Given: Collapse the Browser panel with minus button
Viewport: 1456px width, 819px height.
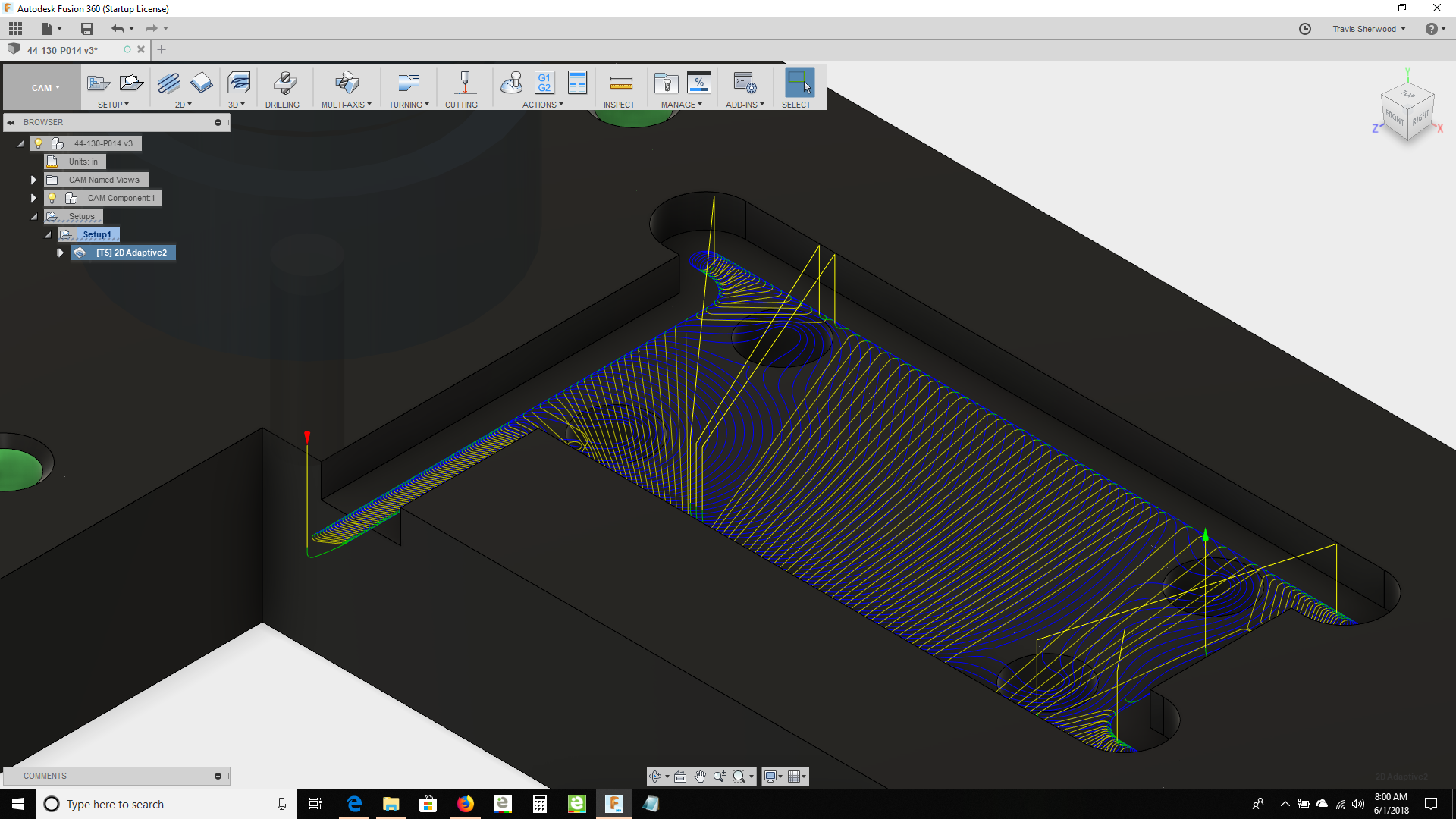Looking at the screenshot, I should click(x=218, y=122).
